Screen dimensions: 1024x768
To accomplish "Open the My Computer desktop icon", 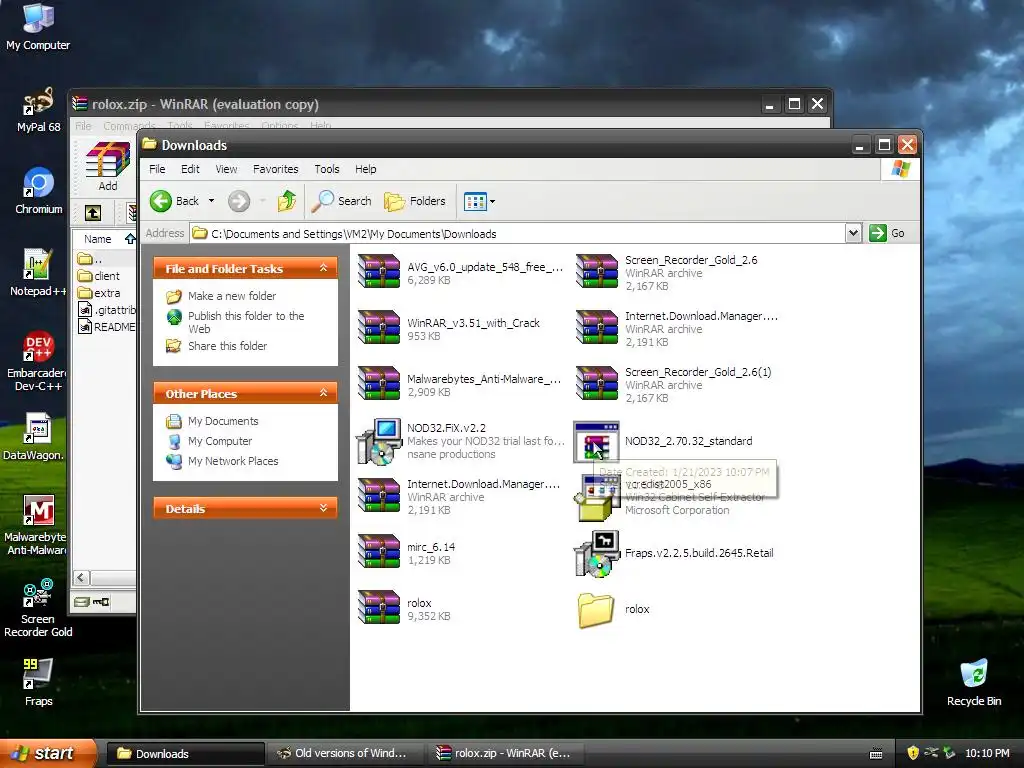I will tap(38, 26).
